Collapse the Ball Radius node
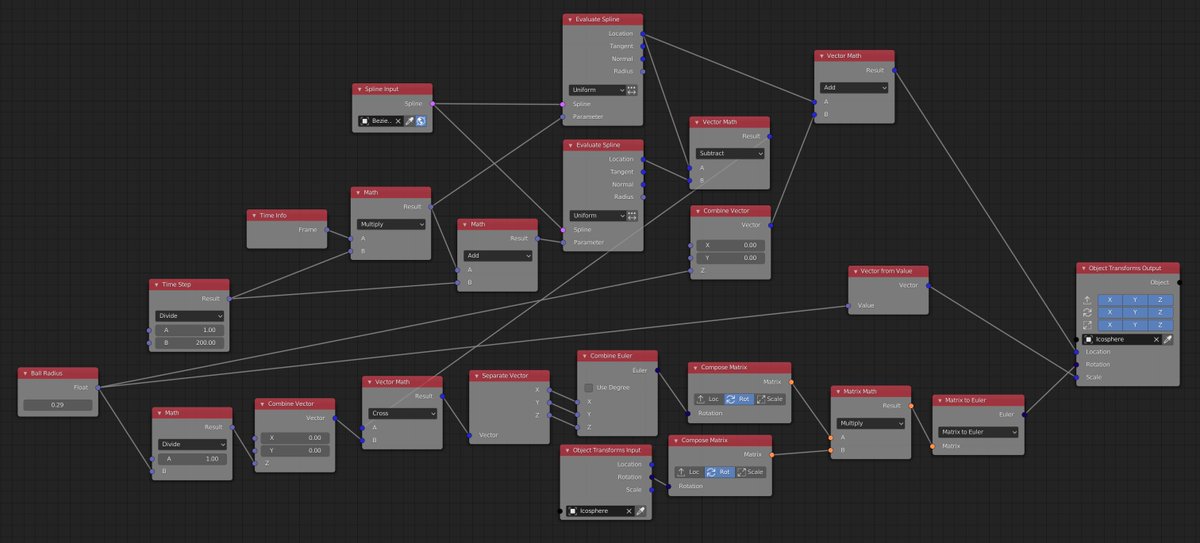 [24, 373]
